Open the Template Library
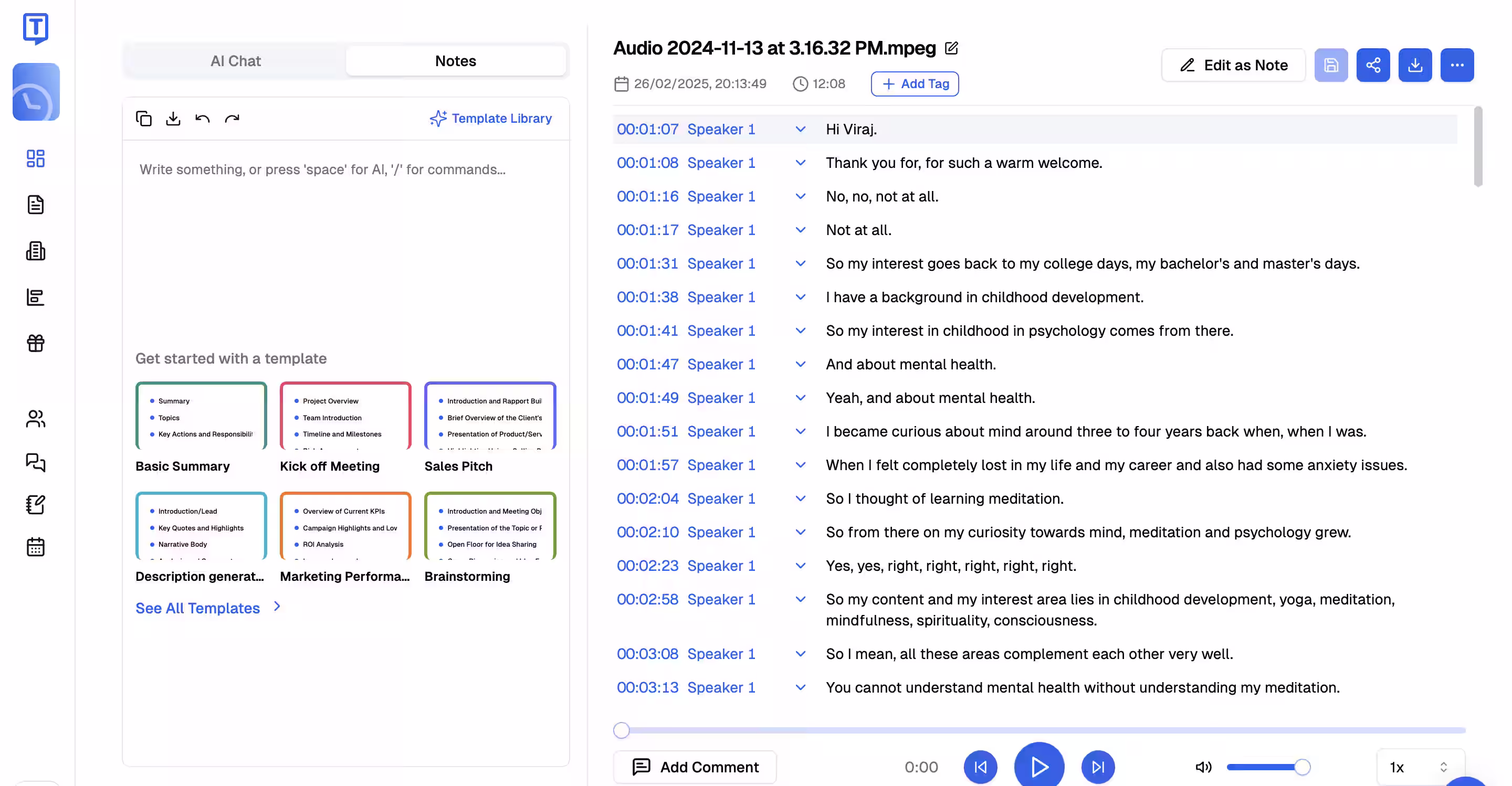Image resolution: width=1512 pixels, height=786 pixels. click(x=491, y=119)
